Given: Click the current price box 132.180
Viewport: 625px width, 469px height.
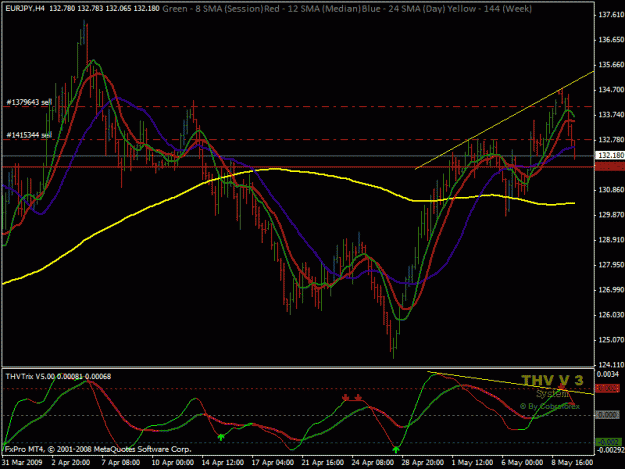Looking at the screenshot, I should click(x=609, y=155).
